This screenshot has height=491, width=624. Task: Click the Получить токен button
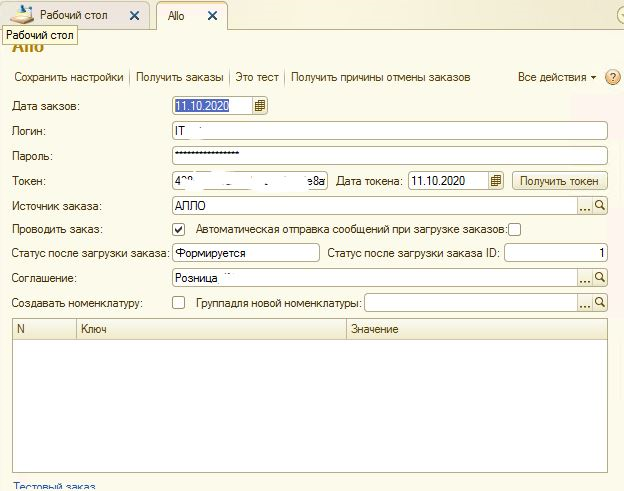click(559, 181)
